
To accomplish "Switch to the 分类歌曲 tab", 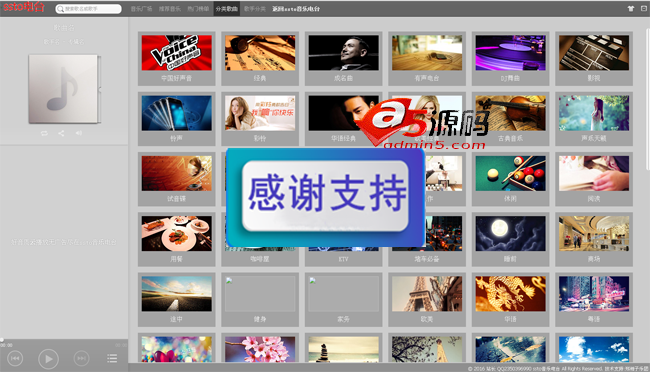I will pos(227,9).
